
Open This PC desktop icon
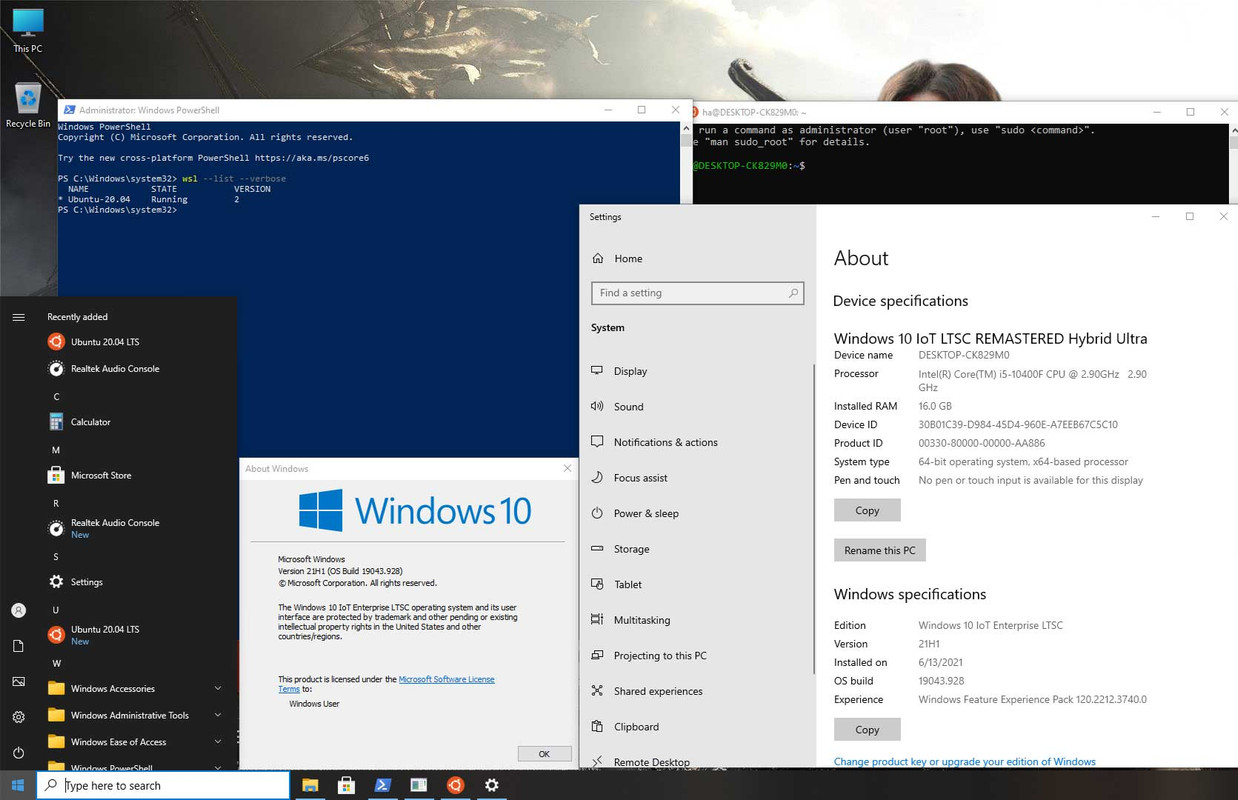point(28,30)
